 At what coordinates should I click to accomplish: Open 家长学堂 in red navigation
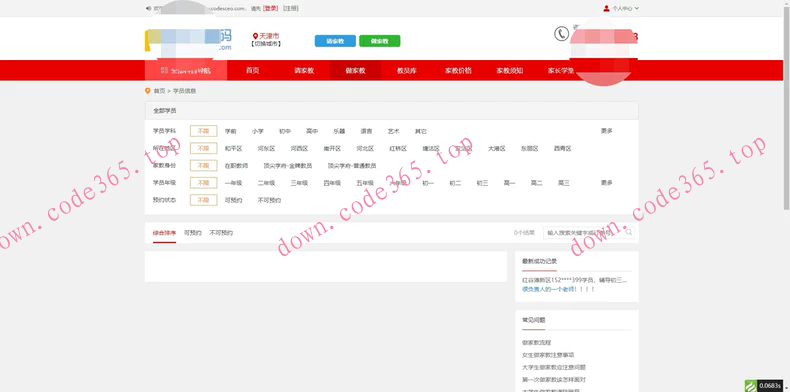(x=561, y=71)
